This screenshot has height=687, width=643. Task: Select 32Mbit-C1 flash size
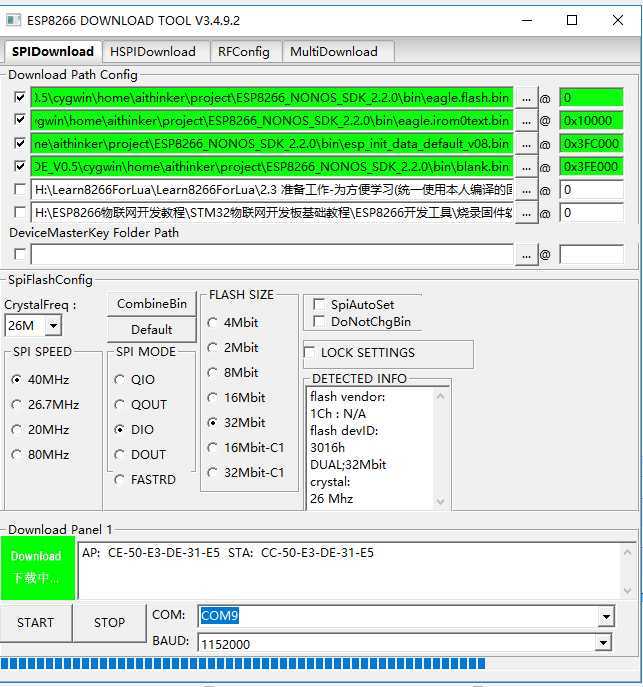coord(245,472)
